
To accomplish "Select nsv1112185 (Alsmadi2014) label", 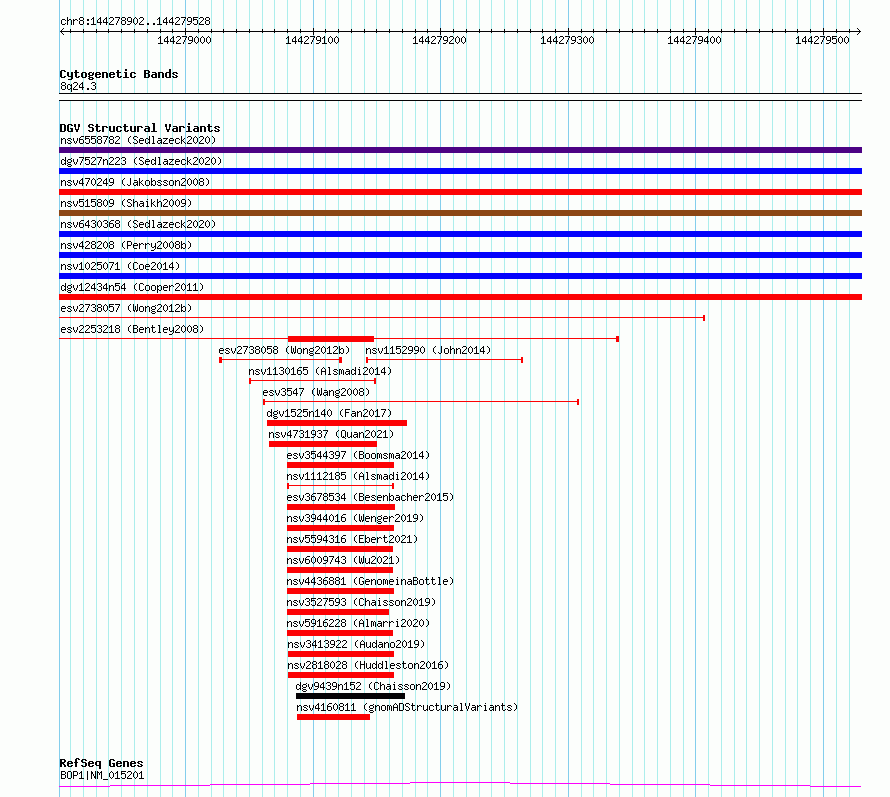I will (358, 476).
